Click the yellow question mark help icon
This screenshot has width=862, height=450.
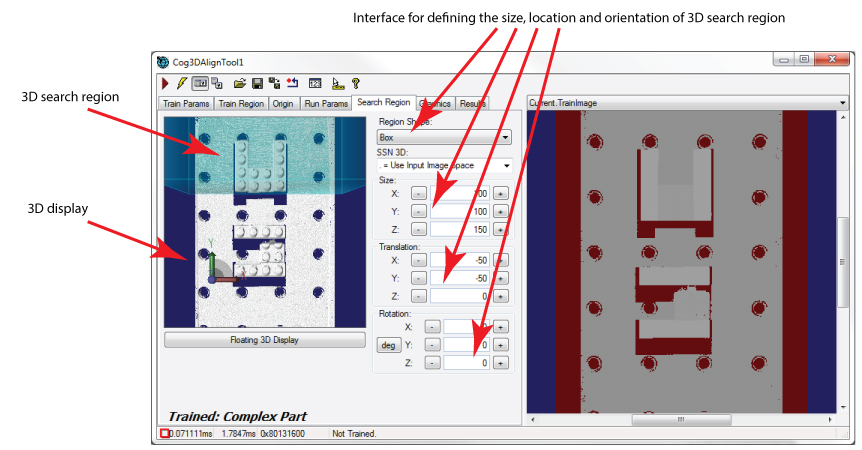[x=356, y=83]
